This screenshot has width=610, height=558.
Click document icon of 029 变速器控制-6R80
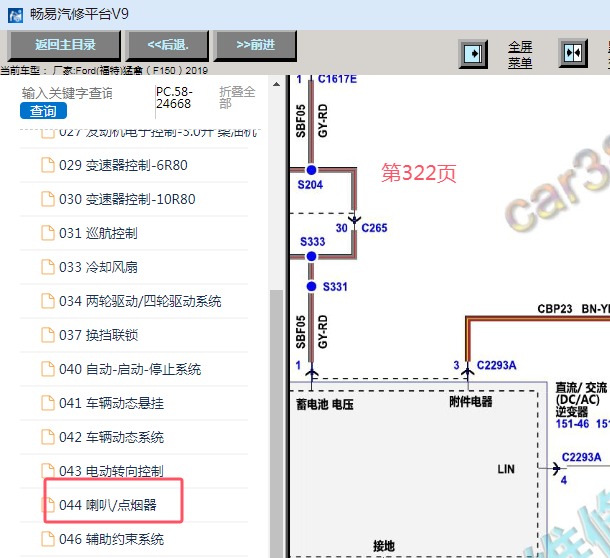tap(48, 165)
